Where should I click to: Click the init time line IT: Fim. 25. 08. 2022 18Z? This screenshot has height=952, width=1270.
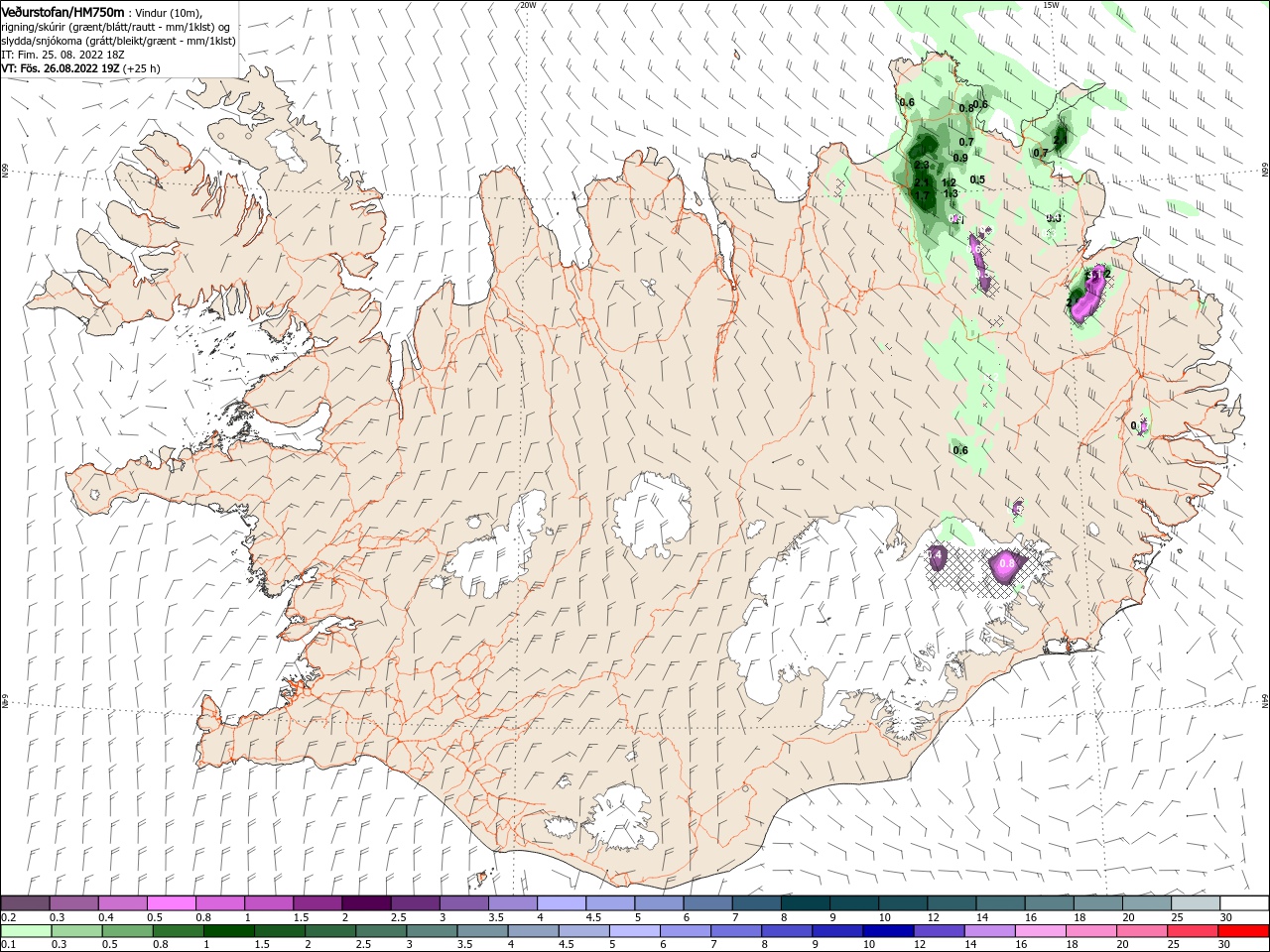point(63,55)
